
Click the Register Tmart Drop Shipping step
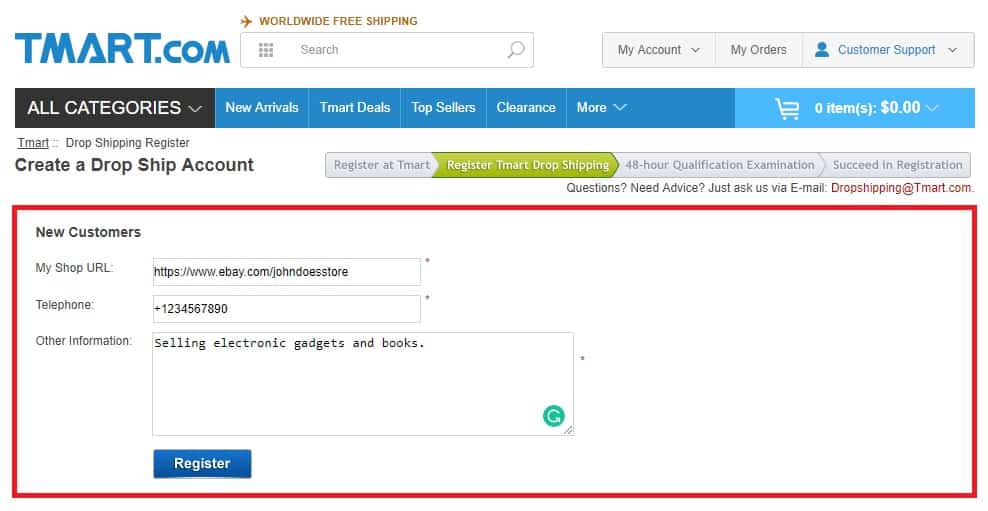point(527,165)
